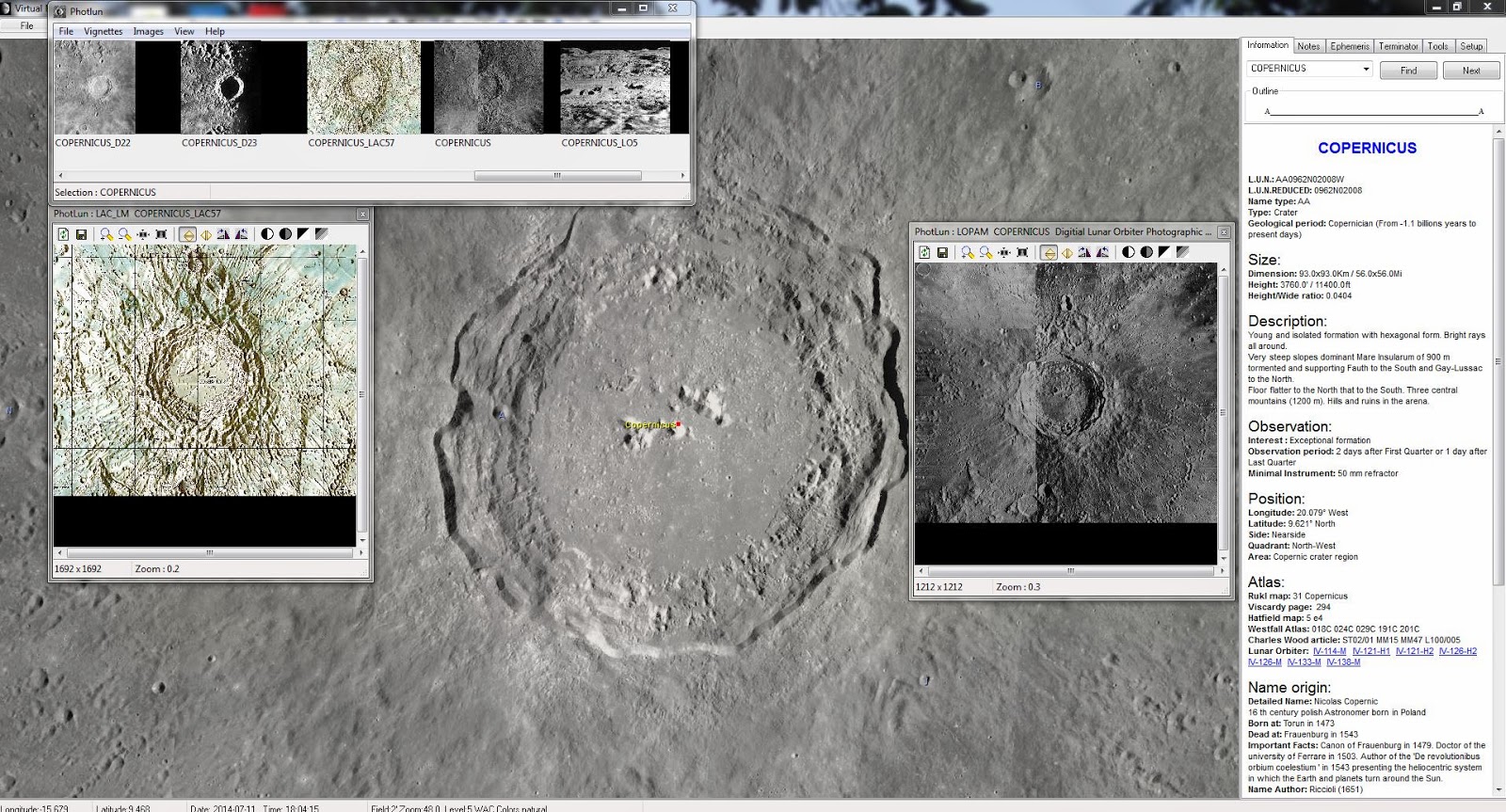This screenshot has height=812, width=1506.
Task: Click the Find button
Action: tap(1408, 71)
